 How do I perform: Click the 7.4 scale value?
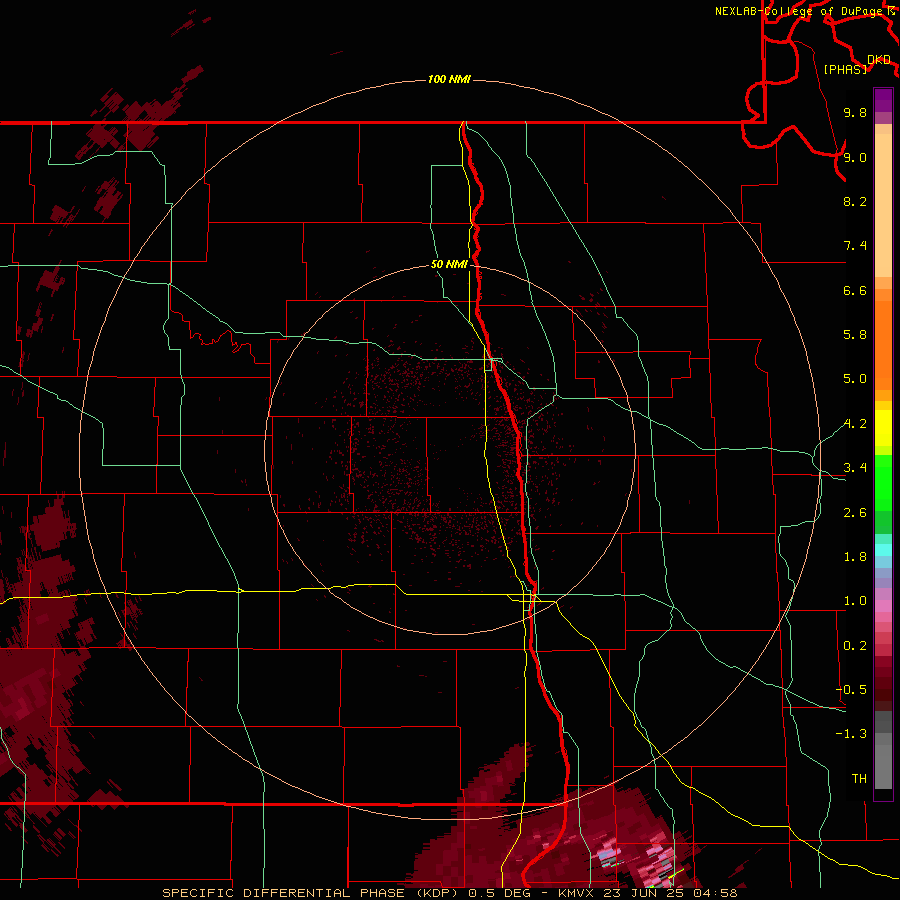855,246
